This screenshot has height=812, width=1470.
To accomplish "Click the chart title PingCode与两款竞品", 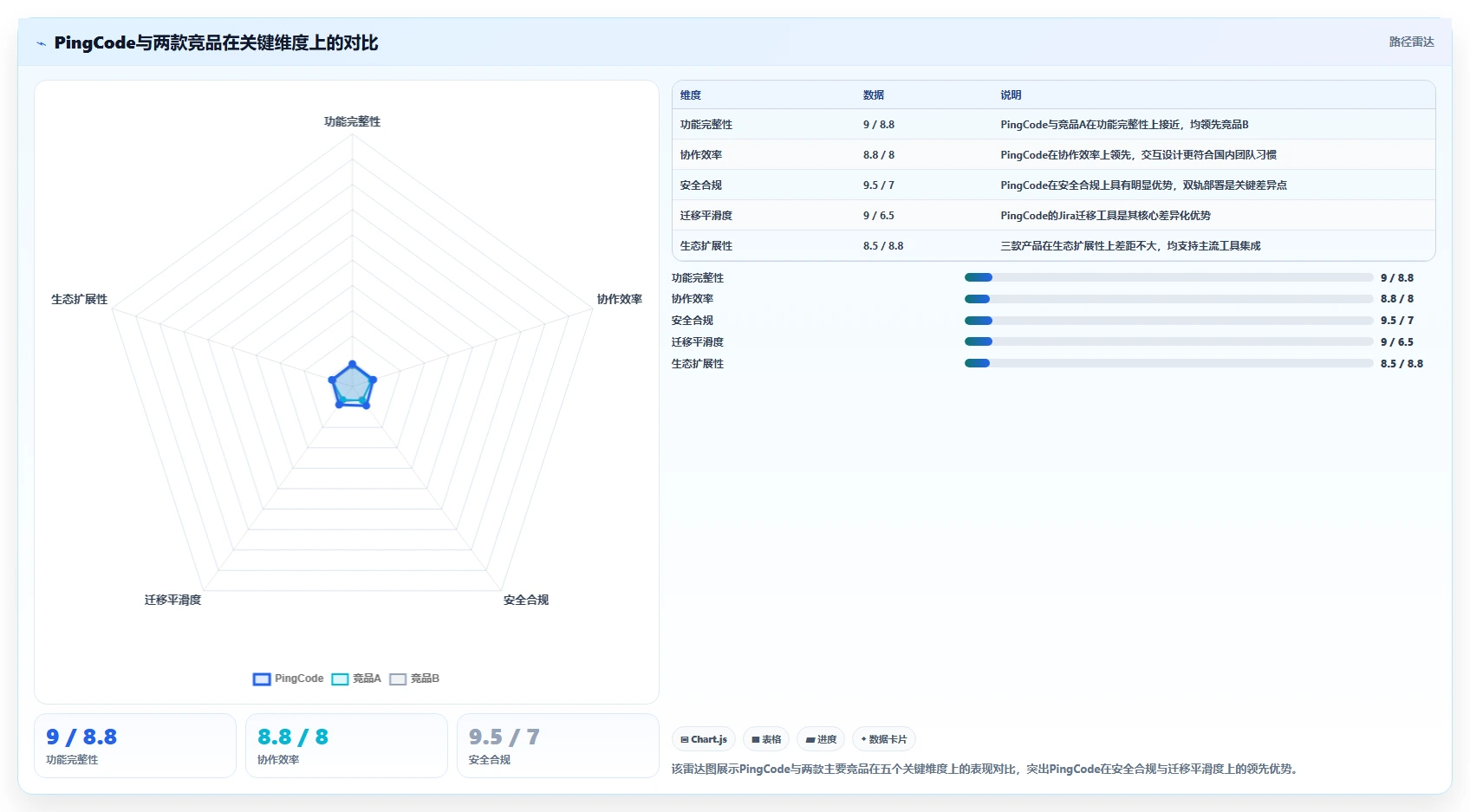I will click(x=216, y=43).
